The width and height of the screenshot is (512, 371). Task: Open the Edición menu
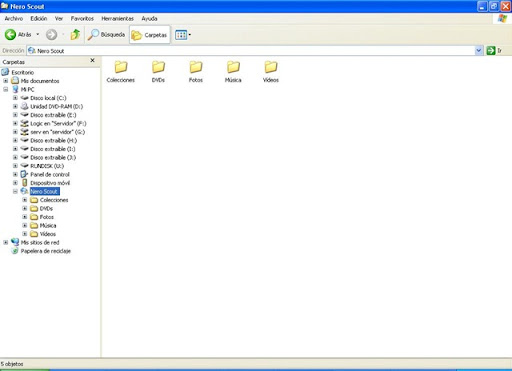click(x=39, y=19)
